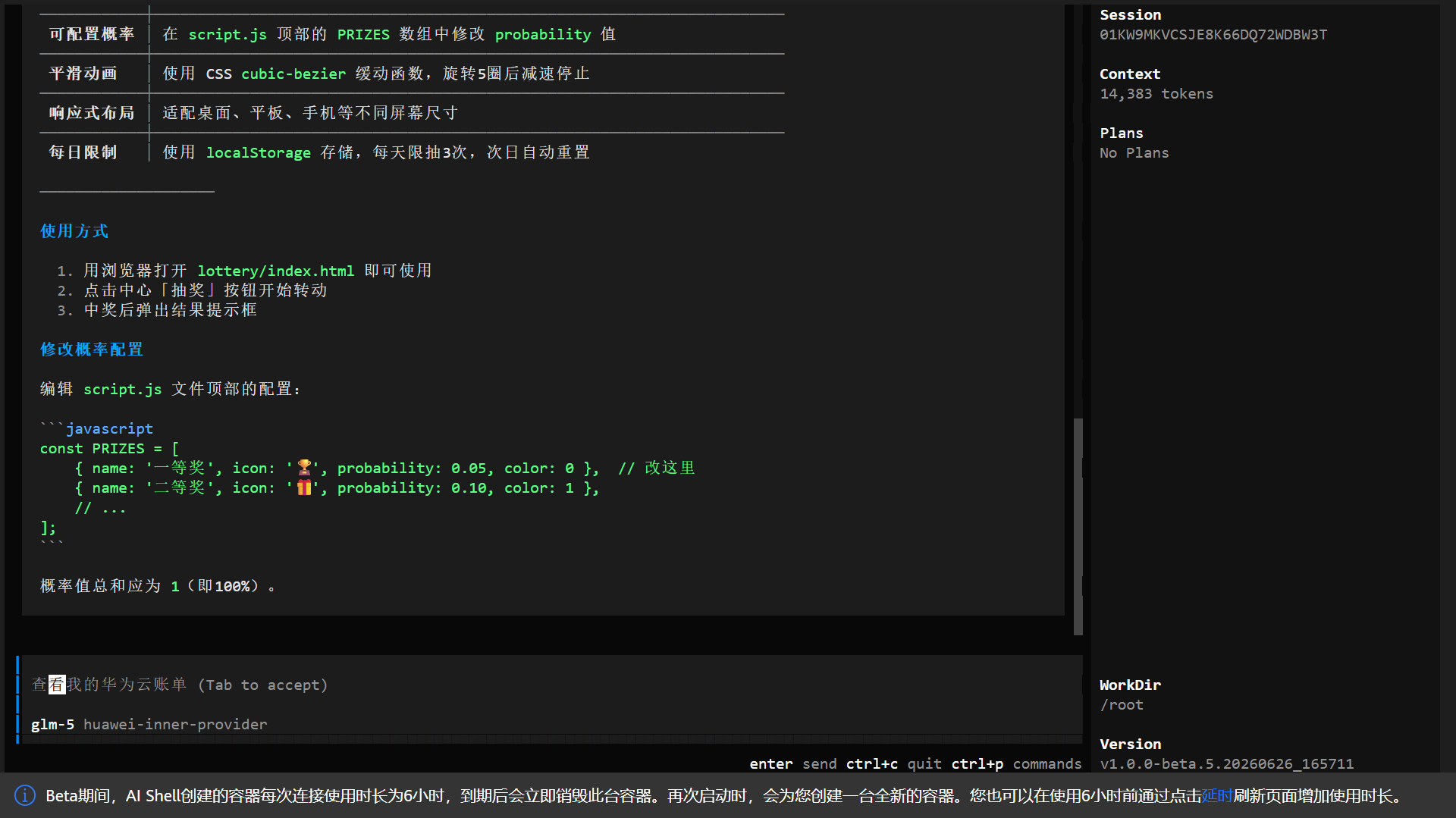Click the 'ctrl+p commands' shortcut hint
This screenshot has height=818, width=1456.
pyautogui.click(x=1017, y=763)
